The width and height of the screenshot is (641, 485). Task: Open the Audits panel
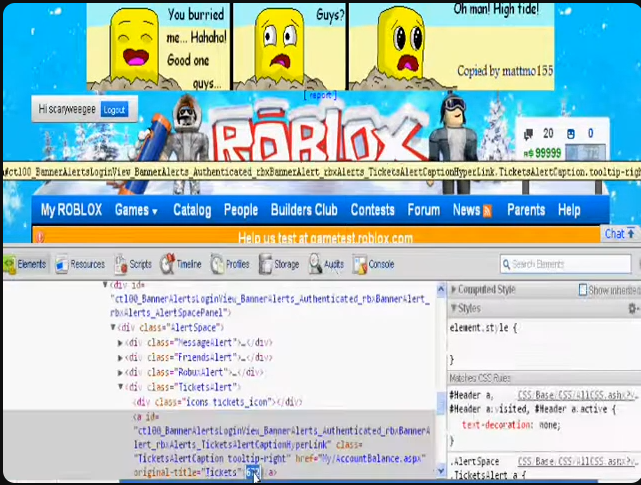click(326, 265)
